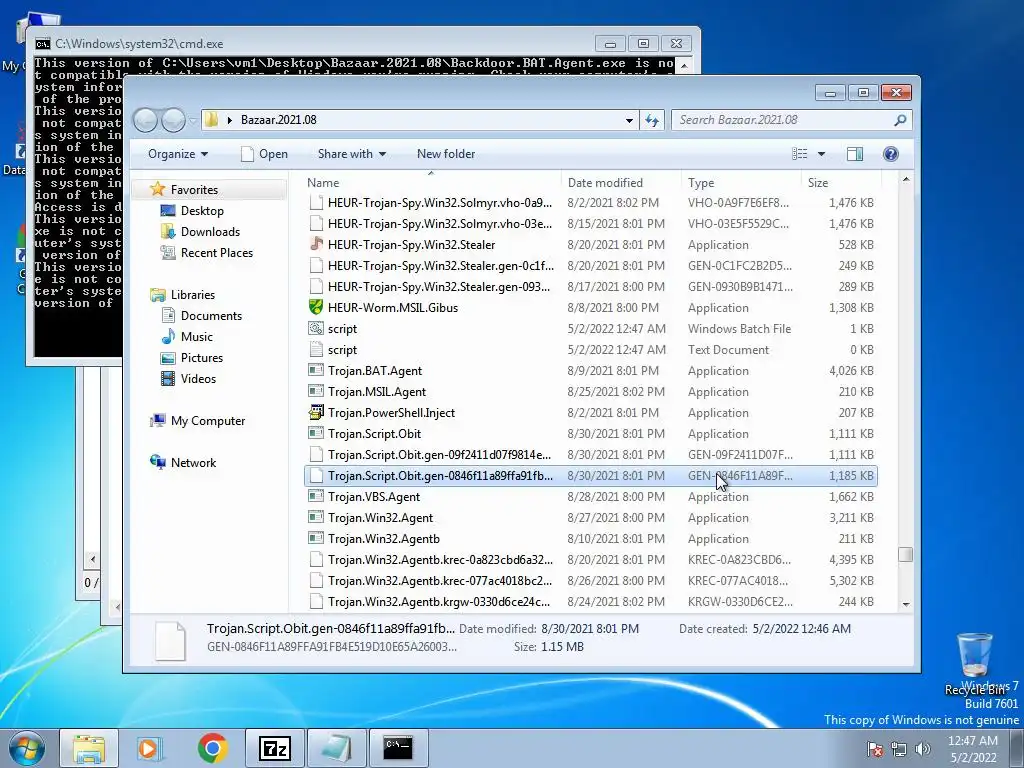
Task: Launch Windows Media Player from the taskbar
Action: pyautogui.click(x=150, y=748)
